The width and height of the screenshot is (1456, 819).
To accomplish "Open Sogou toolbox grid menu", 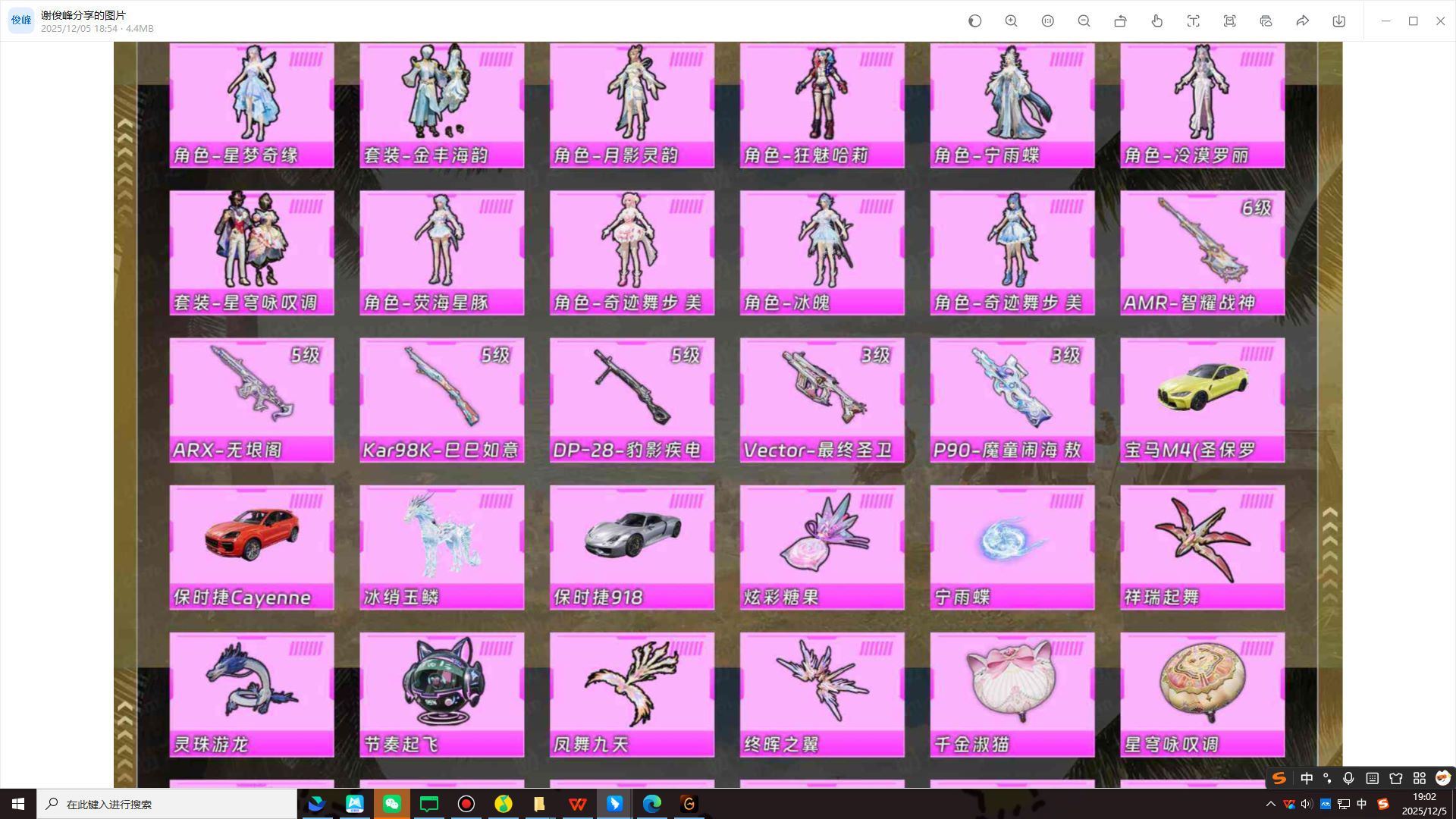I will tap(1419, 779).
